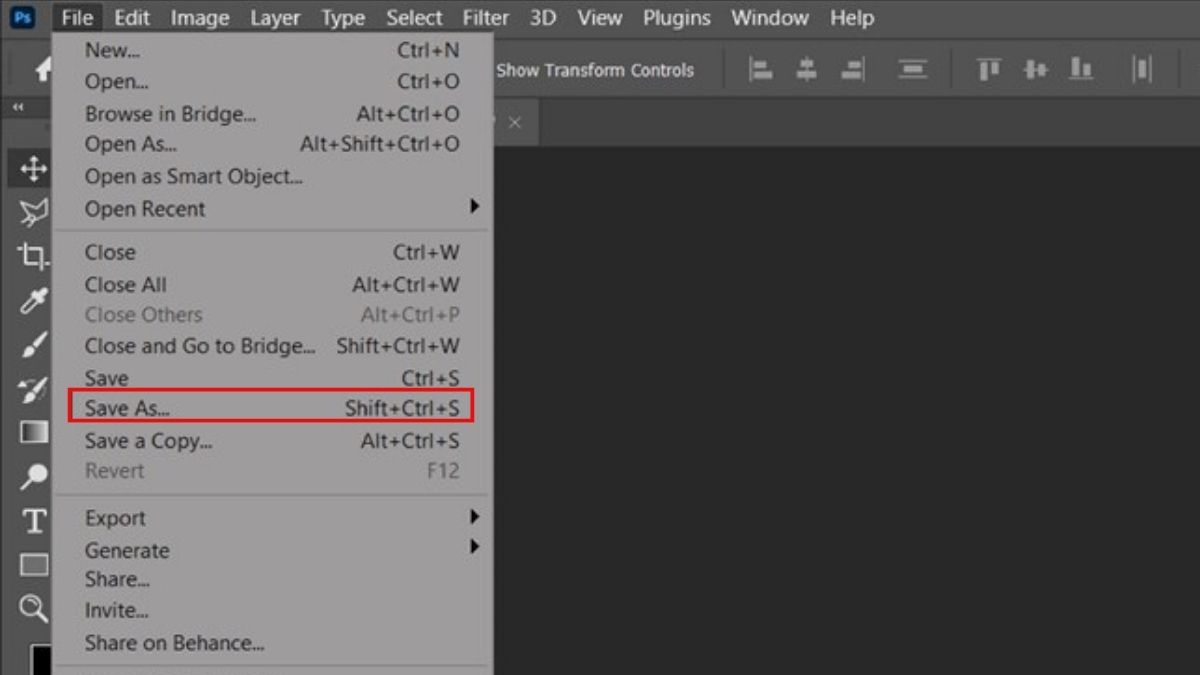Choose Close All menu entry
The height and width of the screenshot is (675, 1200).
point(270,285)
